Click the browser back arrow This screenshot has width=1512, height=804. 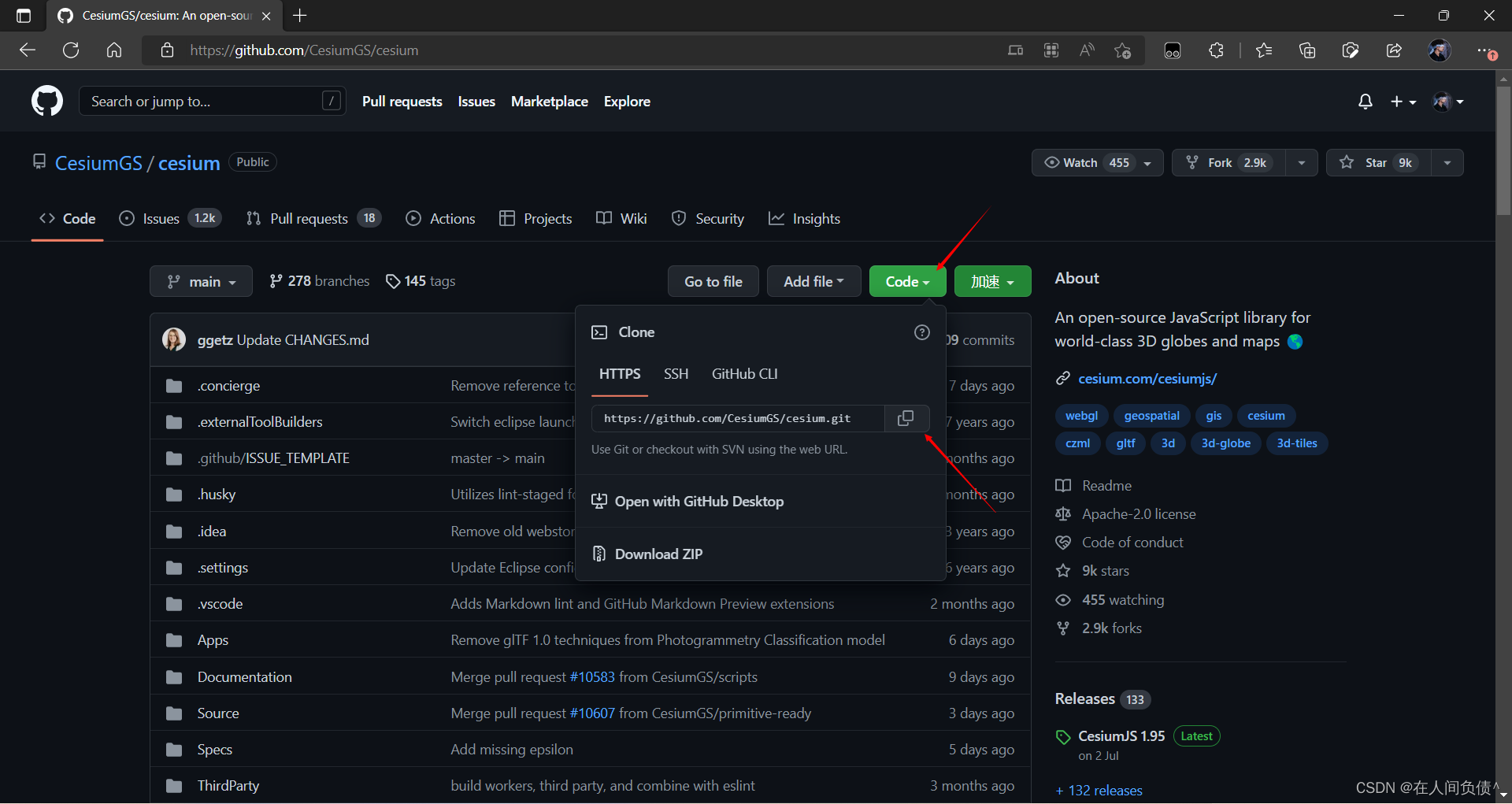coord(28,50)
